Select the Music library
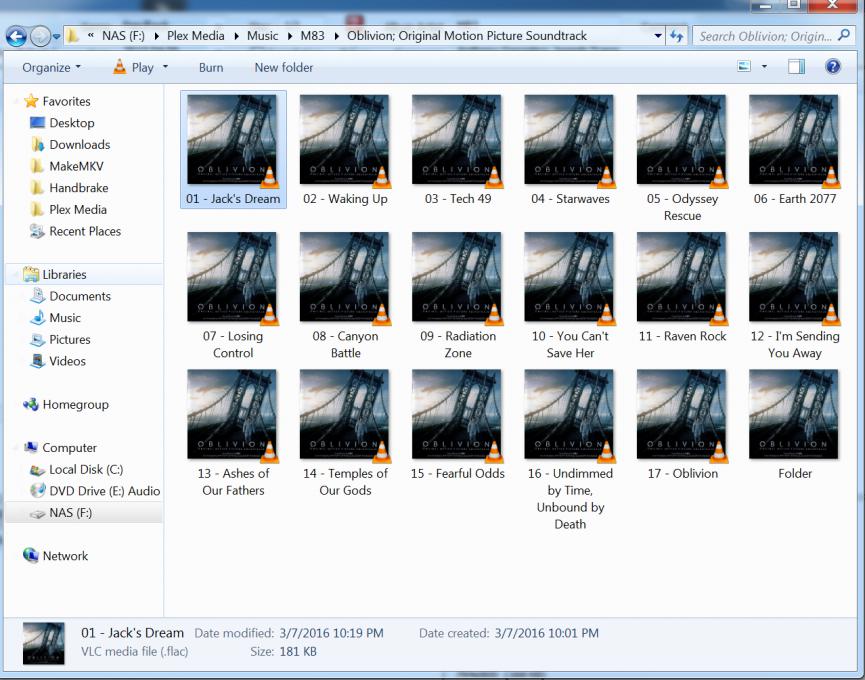This screenshot has width=865, height=680. [x=65, y=318]
